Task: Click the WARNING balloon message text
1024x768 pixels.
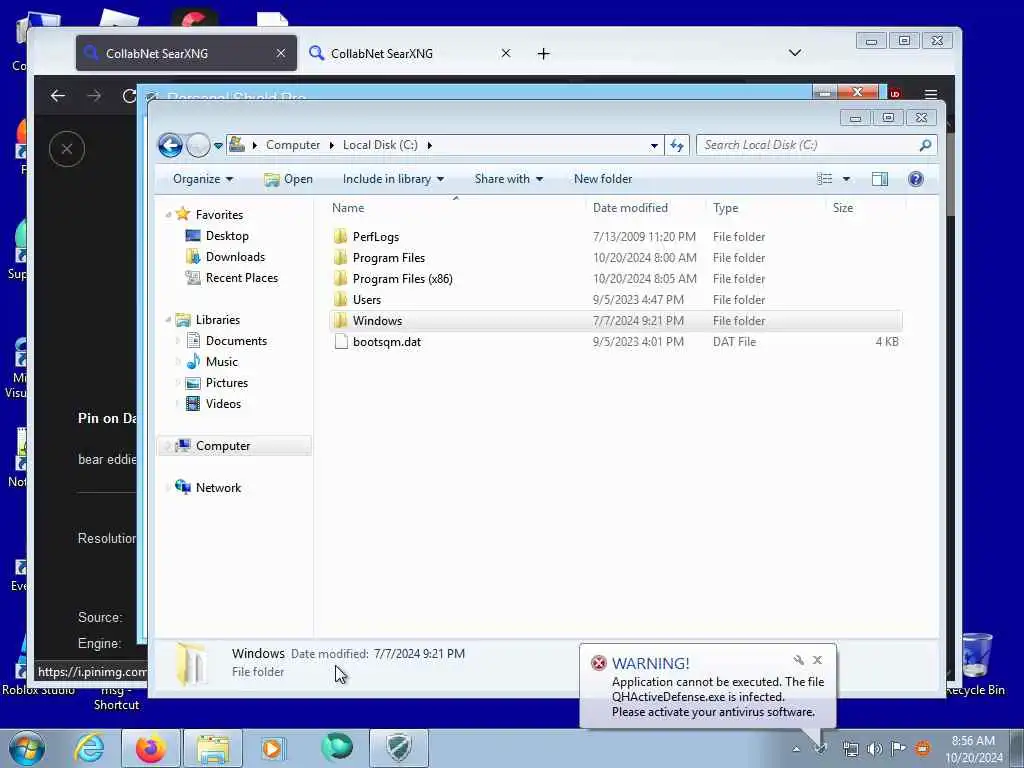Action: (x=718, y=697)
